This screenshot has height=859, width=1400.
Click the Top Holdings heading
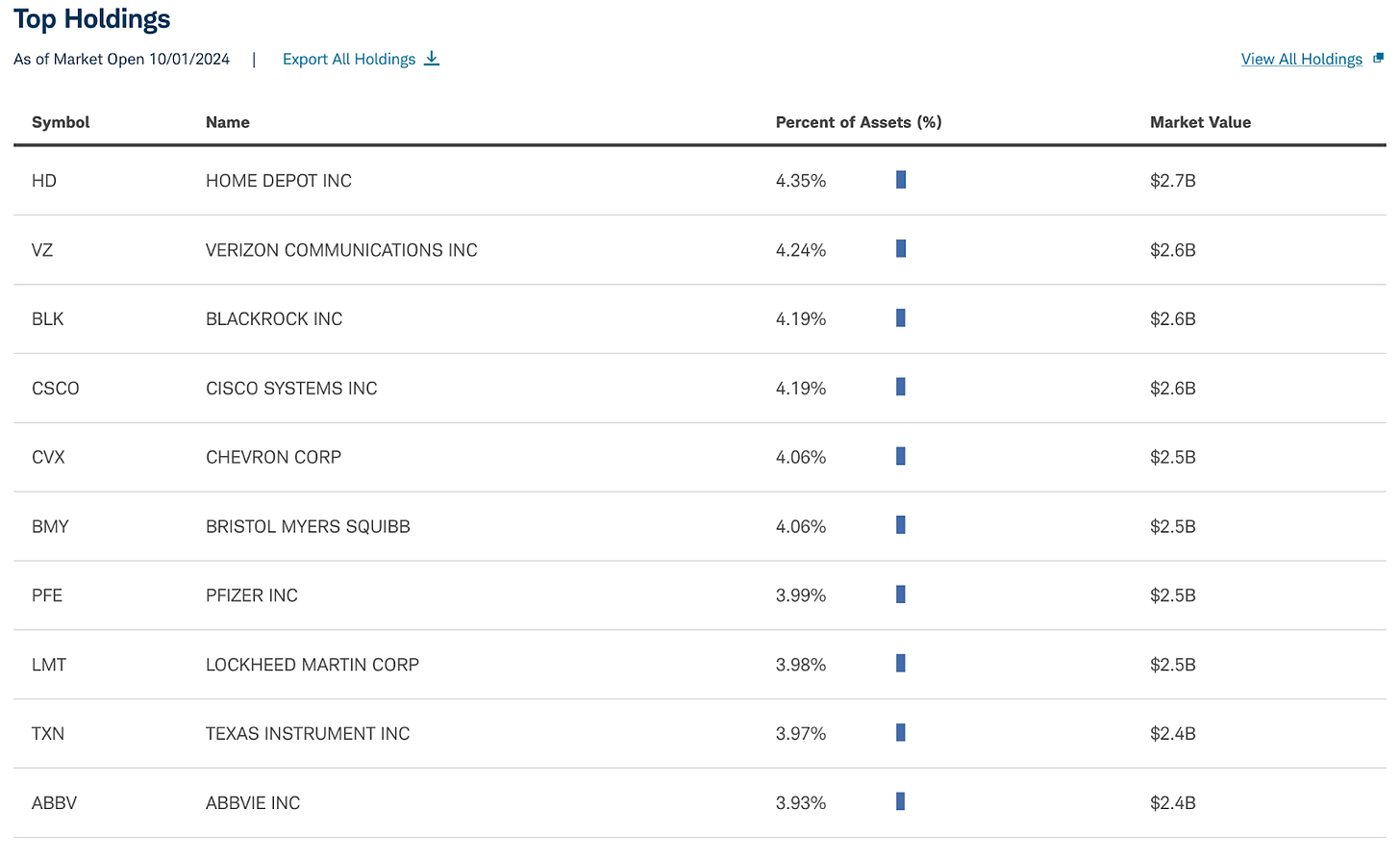click(x=92, y=19)
